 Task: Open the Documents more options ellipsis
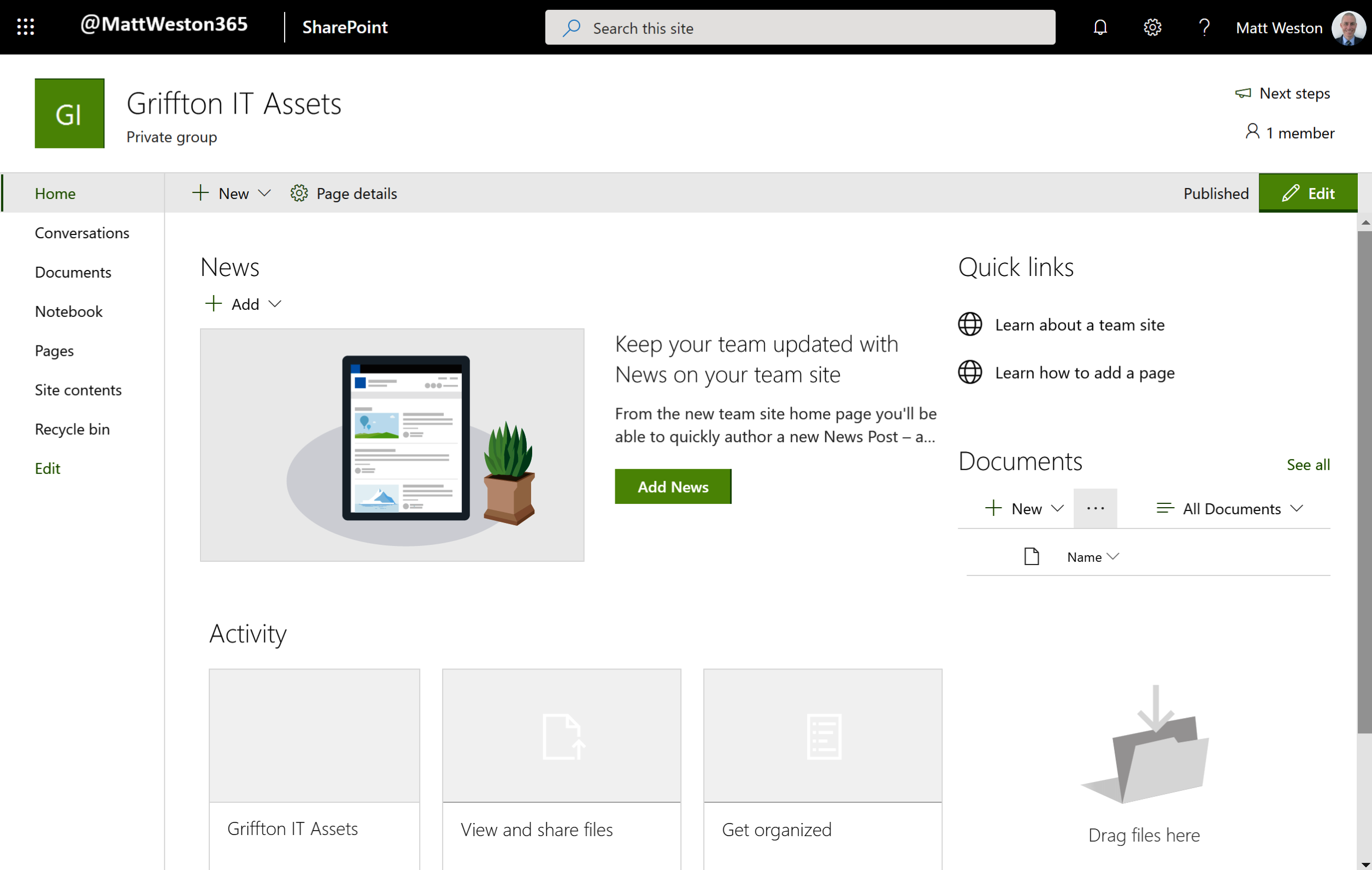click(1095, 508)
